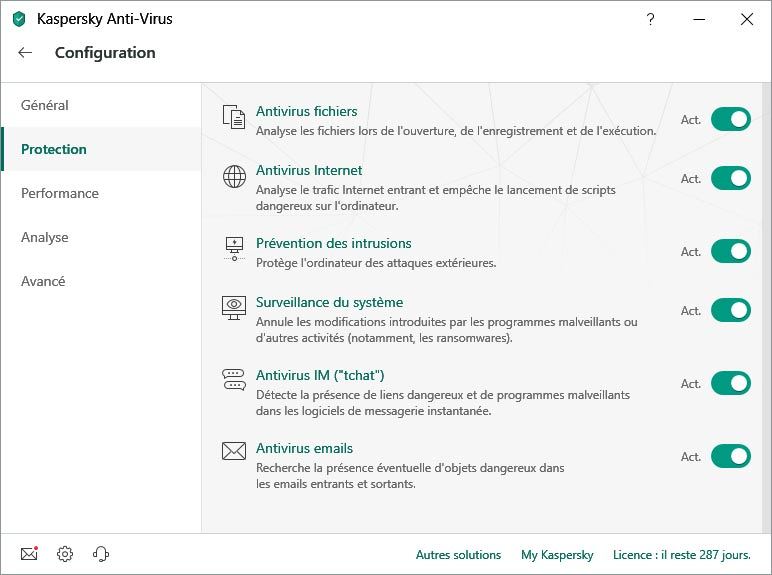Switch off the Antivirus emails toggle
This screenshot has height=575, width=772.
[731, 456]
